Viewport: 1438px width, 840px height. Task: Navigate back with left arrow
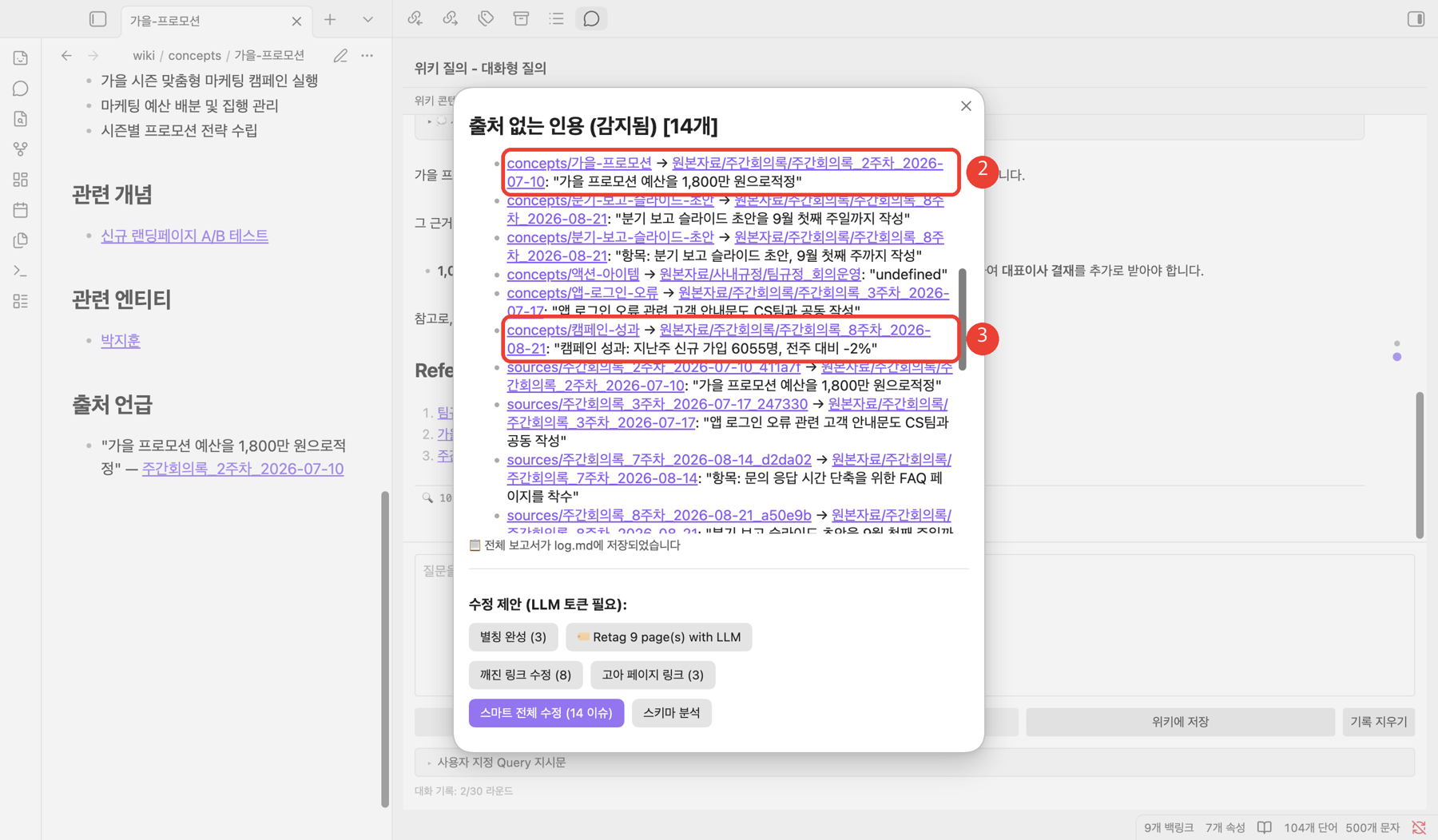point(66,55)
